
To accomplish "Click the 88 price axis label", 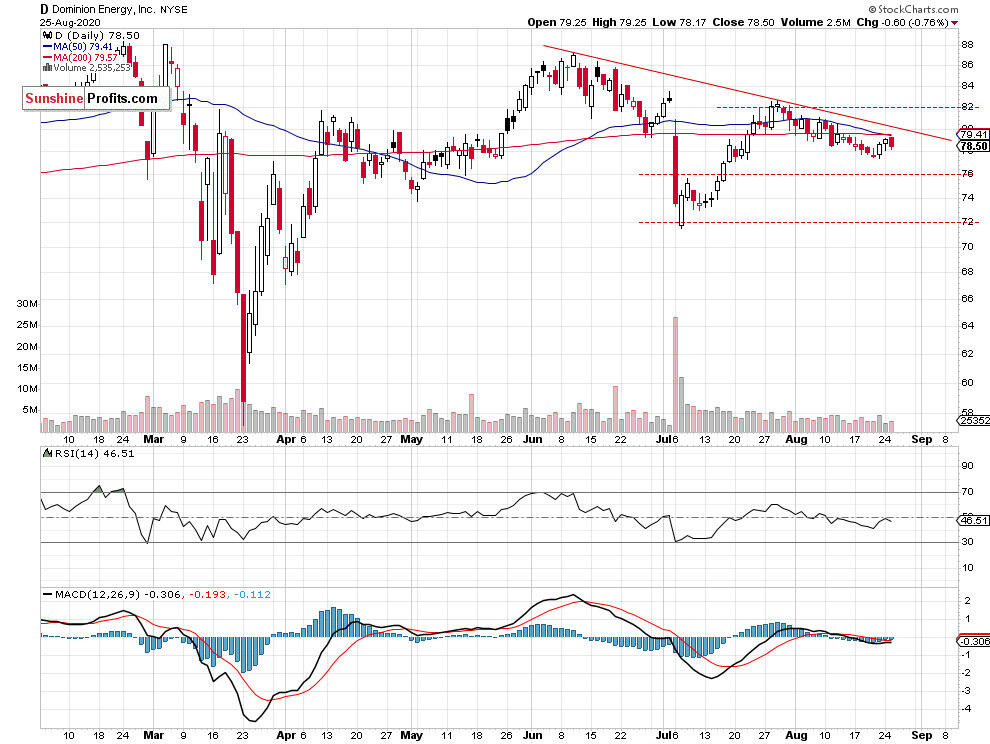I will coord(967,44).
